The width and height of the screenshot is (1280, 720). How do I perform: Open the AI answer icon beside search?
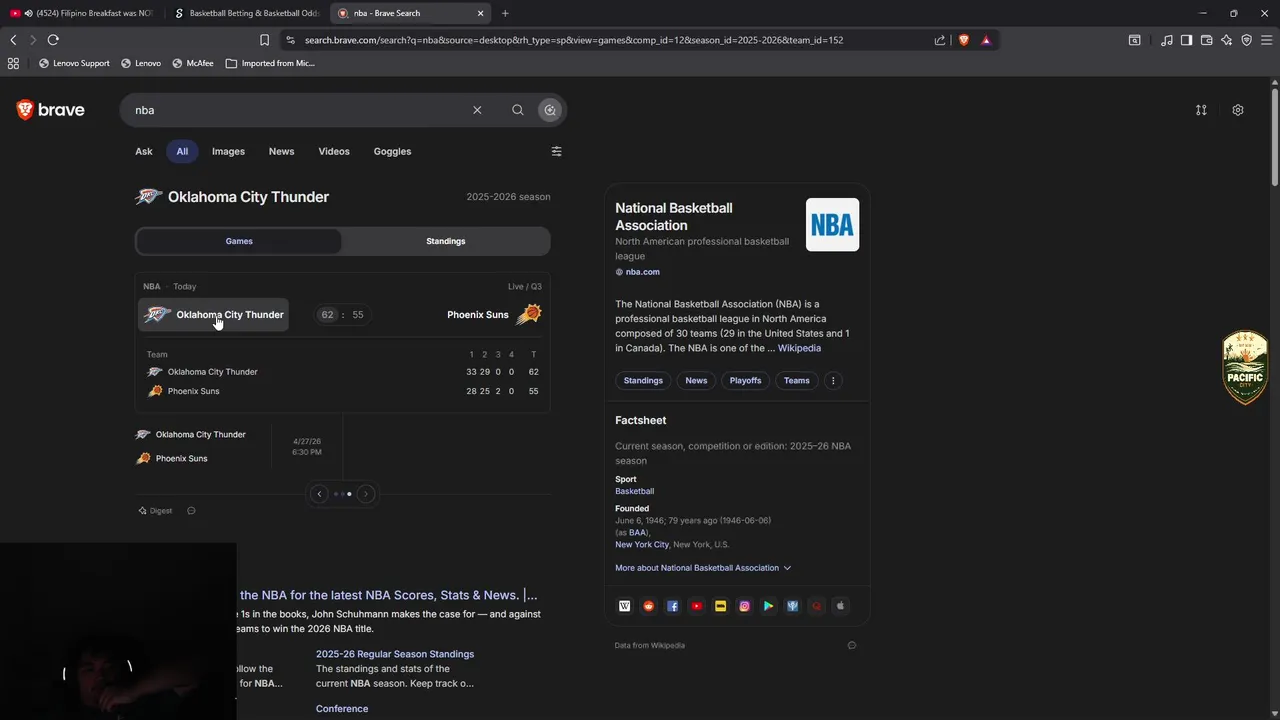tap(550, 110)
